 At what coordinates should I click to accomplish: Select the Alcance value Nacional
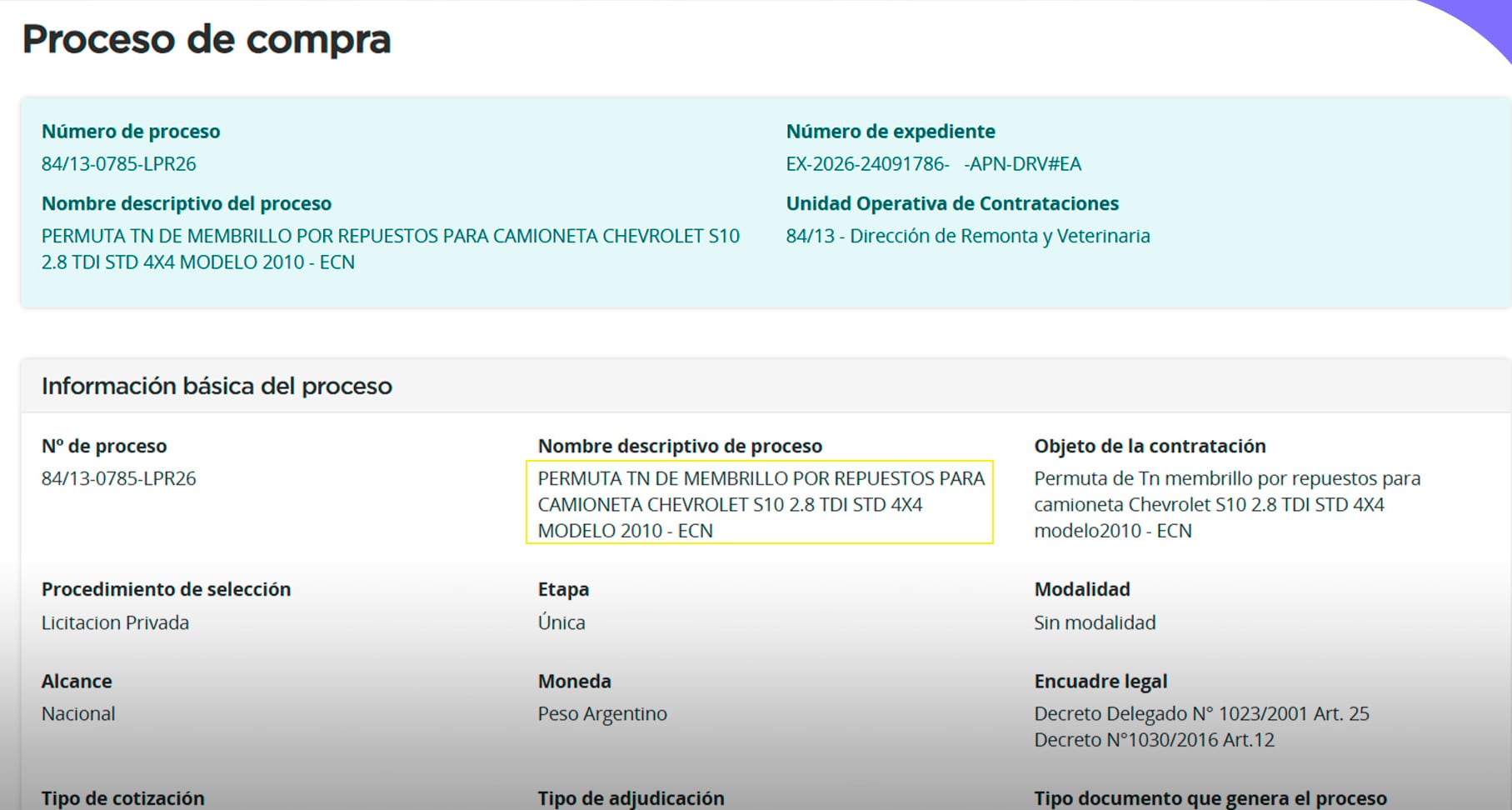(78, 714)
